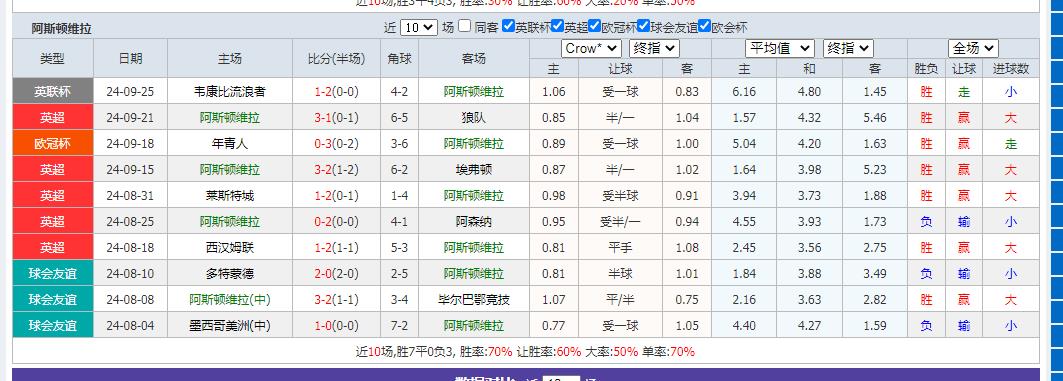Open home team 莱斯特城
This screenshot has height=381, width=1063.
(230, 196)
